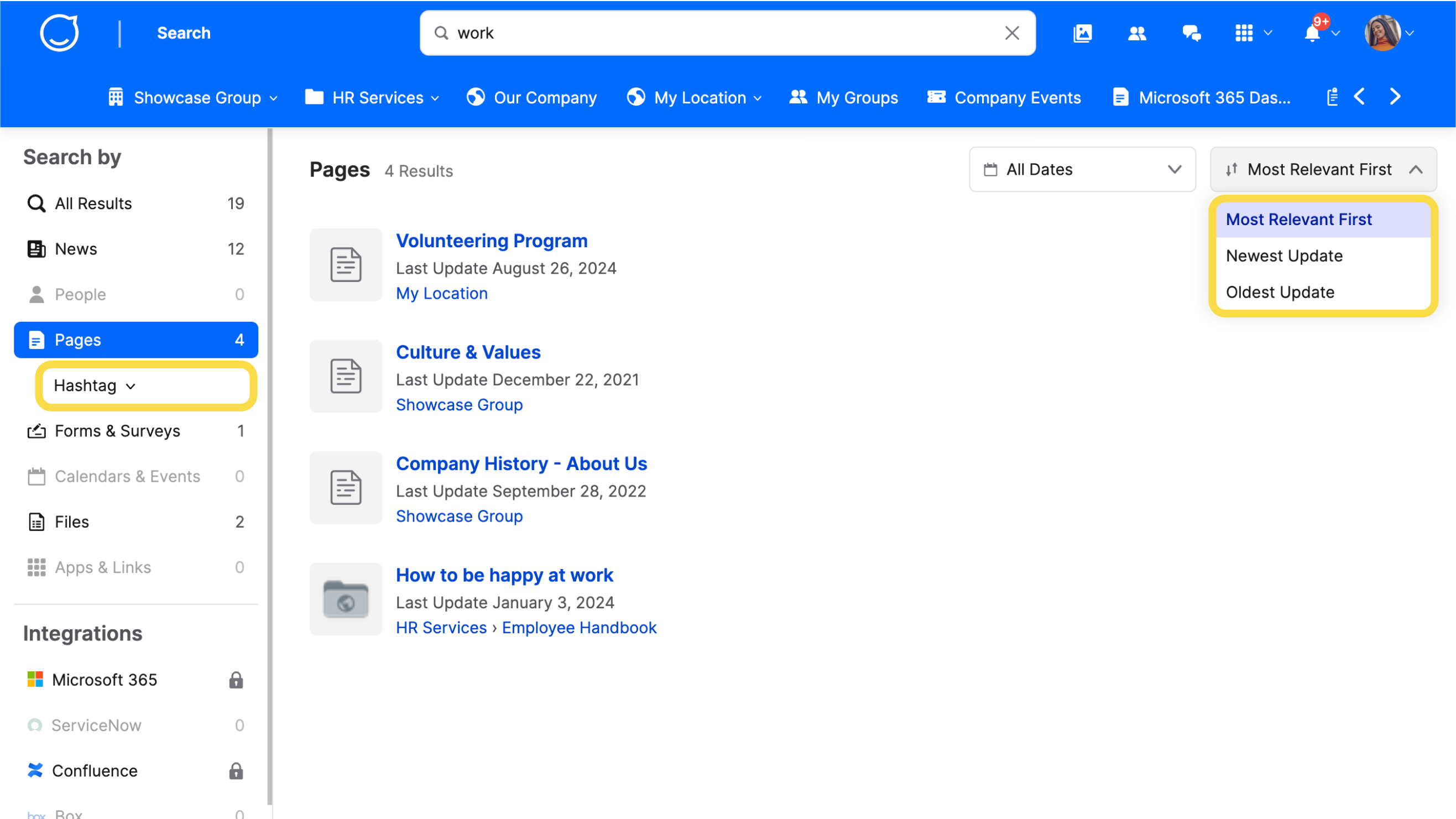Viewport: 1456px width, 819px height.
Task: Open the apps grid launcher icon
Action: coord(1244,33)
